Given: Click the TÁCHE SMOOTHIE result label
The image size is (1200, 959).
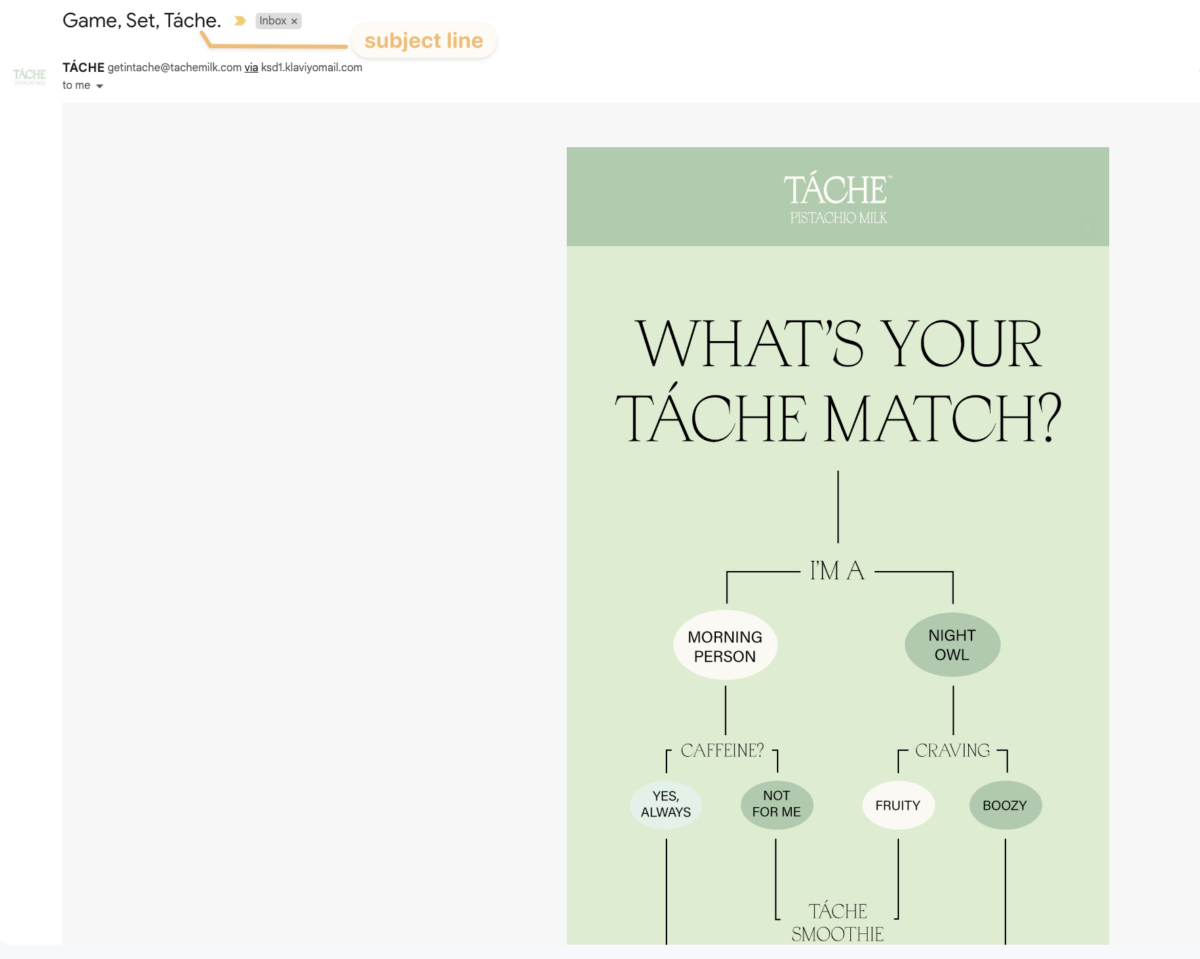Looking at the screenshot, I should coord(837,922).
